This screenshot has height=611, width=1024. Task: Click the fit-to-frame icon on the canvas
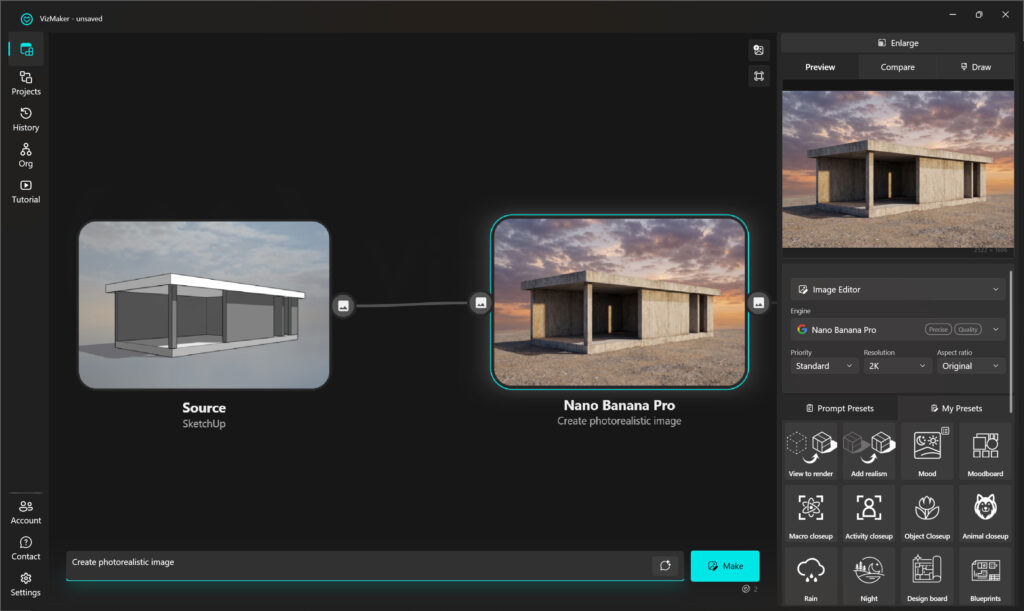[x=759, y=76]
